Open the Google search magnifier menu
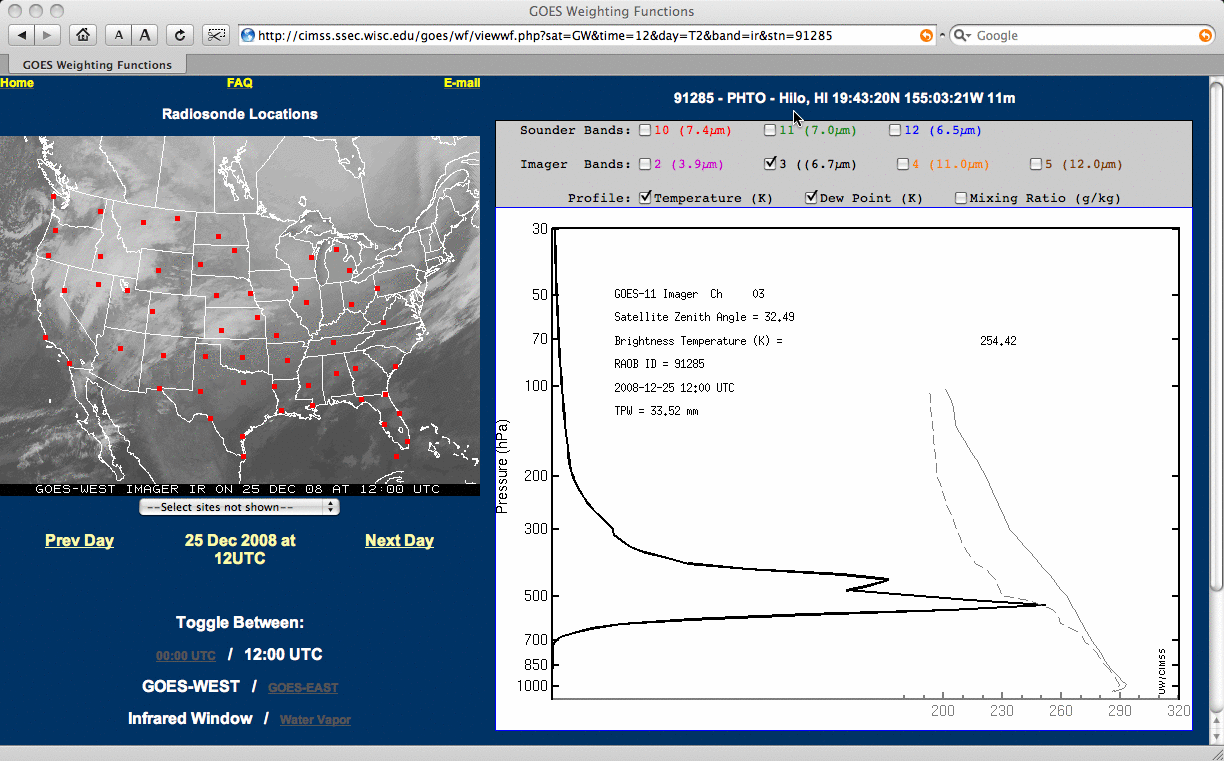 pos(962,35)
